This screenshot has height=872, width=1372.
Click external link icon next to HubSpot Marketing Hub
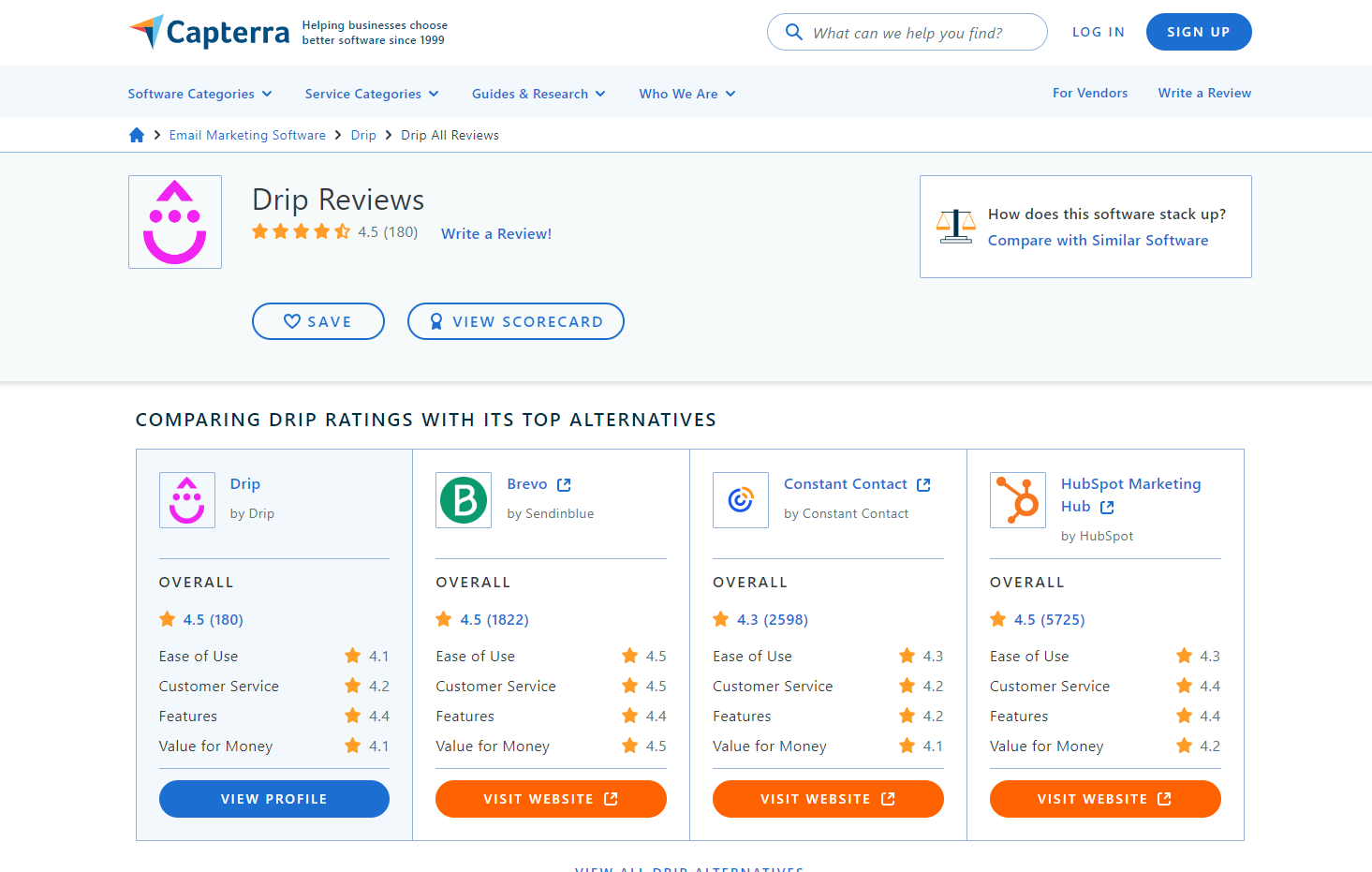tap(1107, 507)
